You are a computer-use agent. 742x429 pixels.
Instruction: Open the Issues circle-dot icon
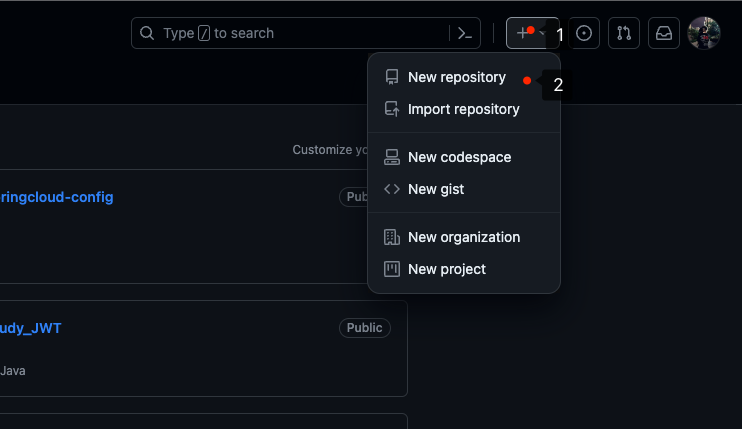[584, 33]
